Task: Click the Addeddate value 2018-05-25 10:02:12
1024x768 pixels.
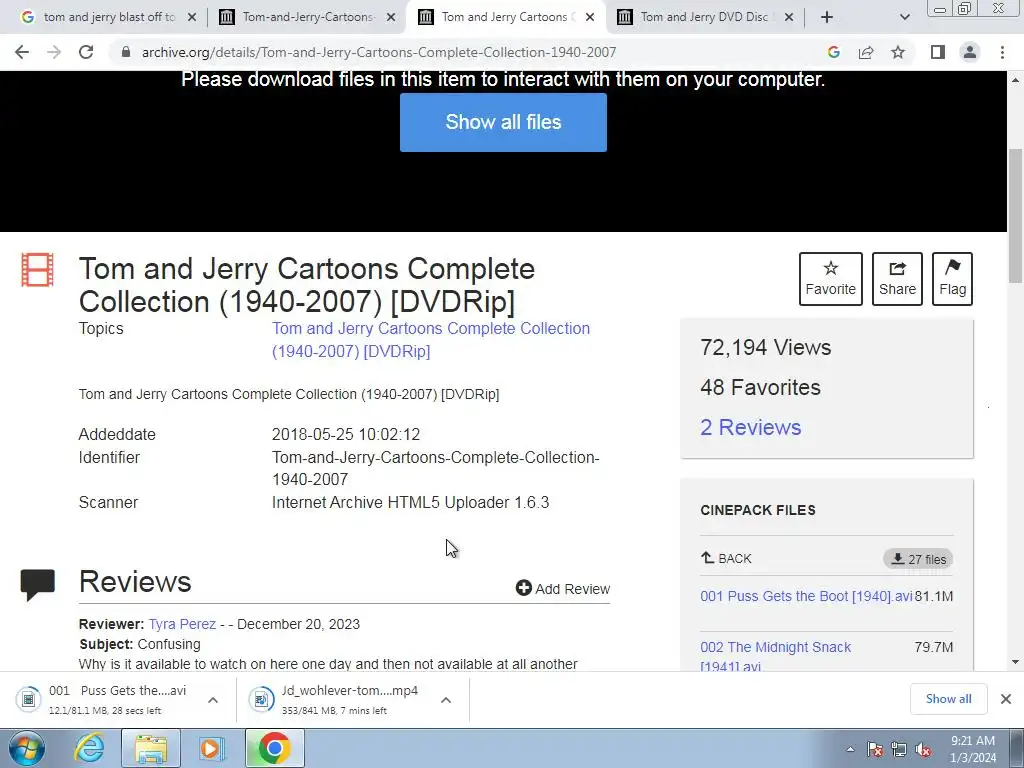Action: tap(345, 434)
